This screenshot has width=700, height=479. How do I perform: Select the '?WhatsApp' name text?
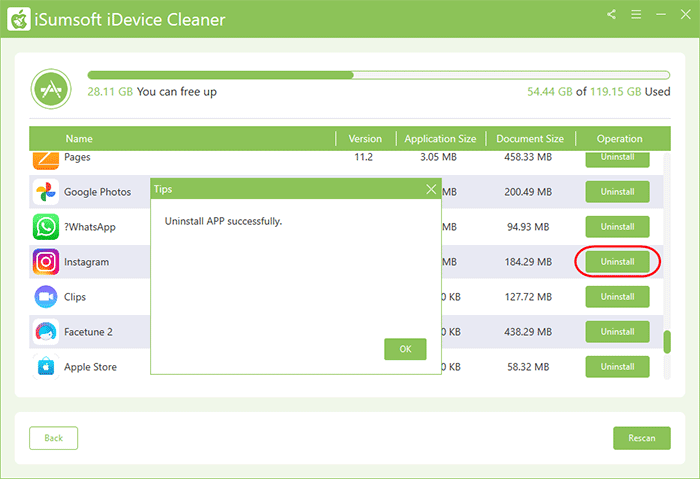pyautogui.click(x=90, y=227)
